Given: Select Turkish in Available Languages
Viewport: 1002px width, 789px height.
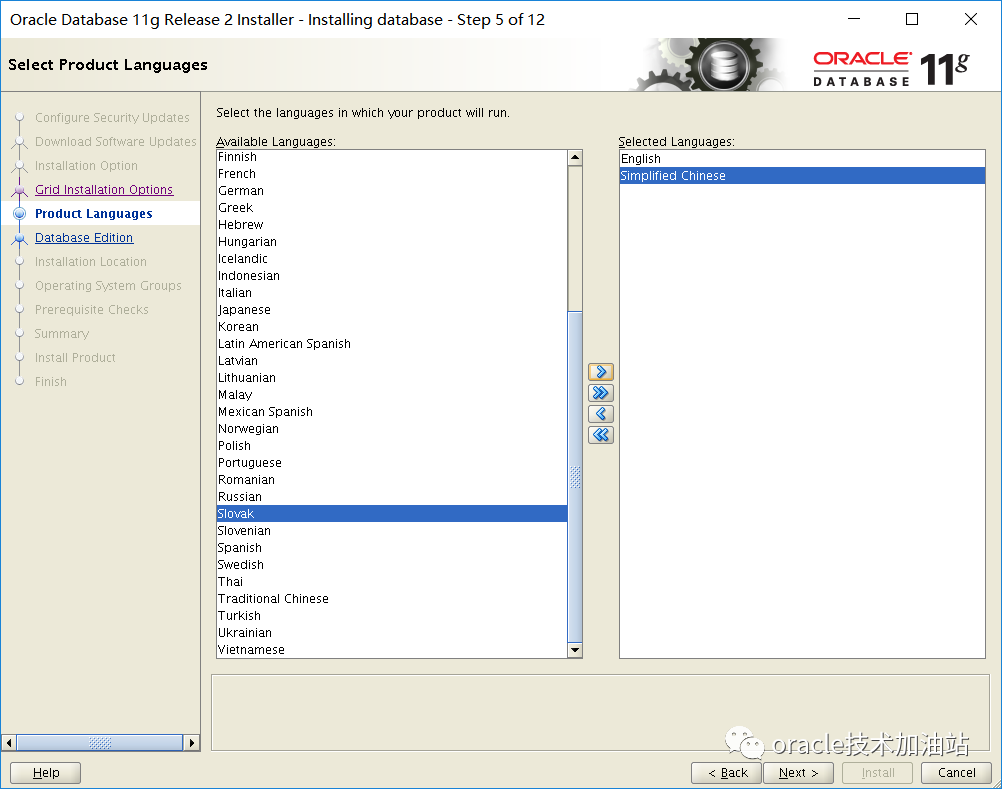Looking at the screenshot, I should point(392,615).
